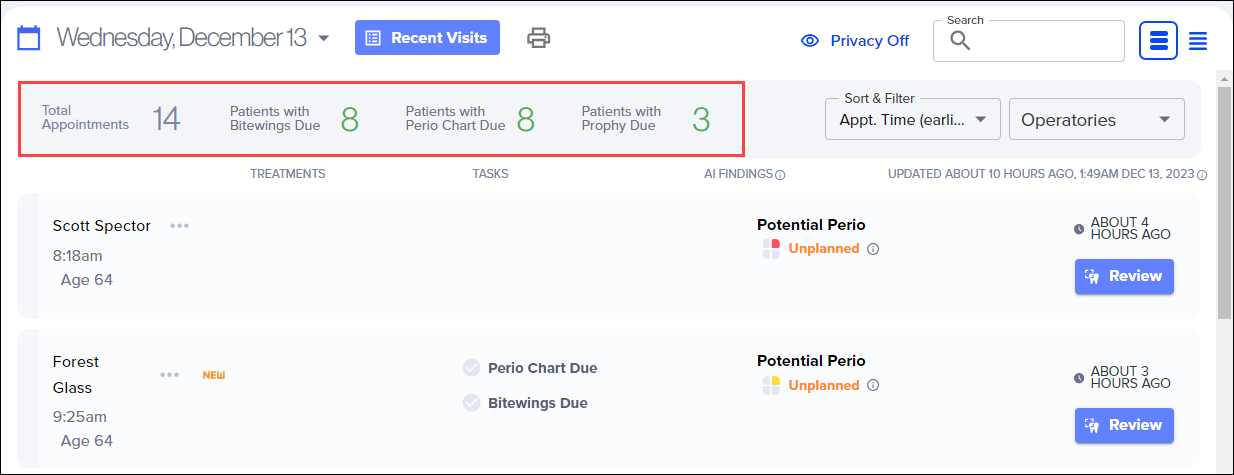Click the calendar icon beside the date
This screenshot has height=475, width=1234.
29,39
